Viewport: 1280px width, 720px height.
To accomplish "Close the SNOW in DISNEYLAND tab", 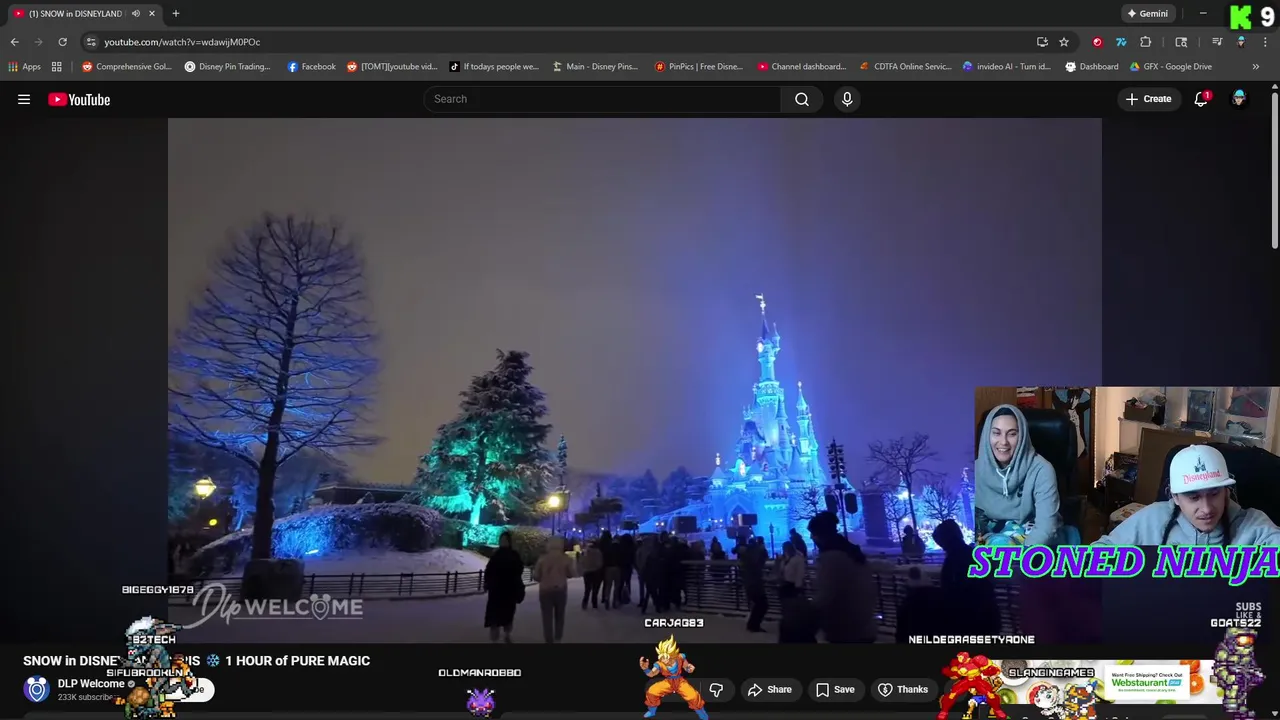I will click(152, 13).
